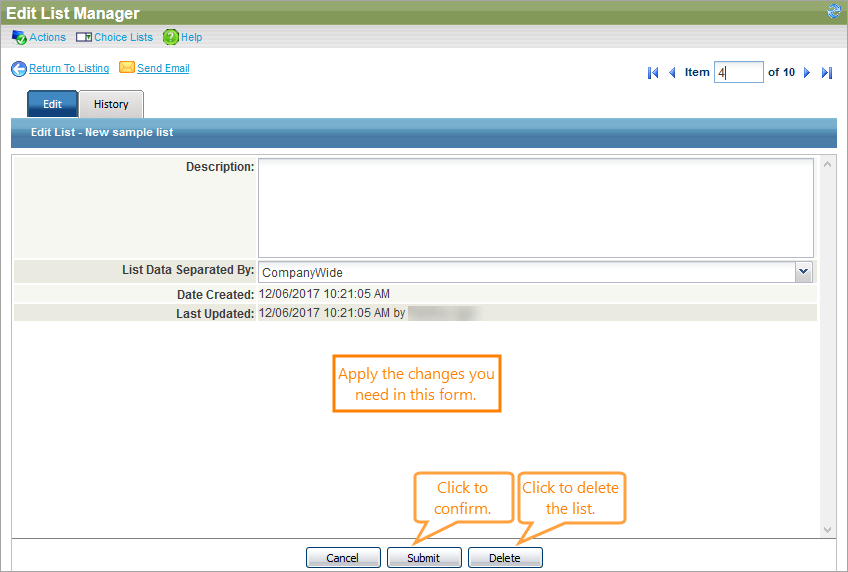Go to first item in pager
848x572 pixels.
pos(653,72)
